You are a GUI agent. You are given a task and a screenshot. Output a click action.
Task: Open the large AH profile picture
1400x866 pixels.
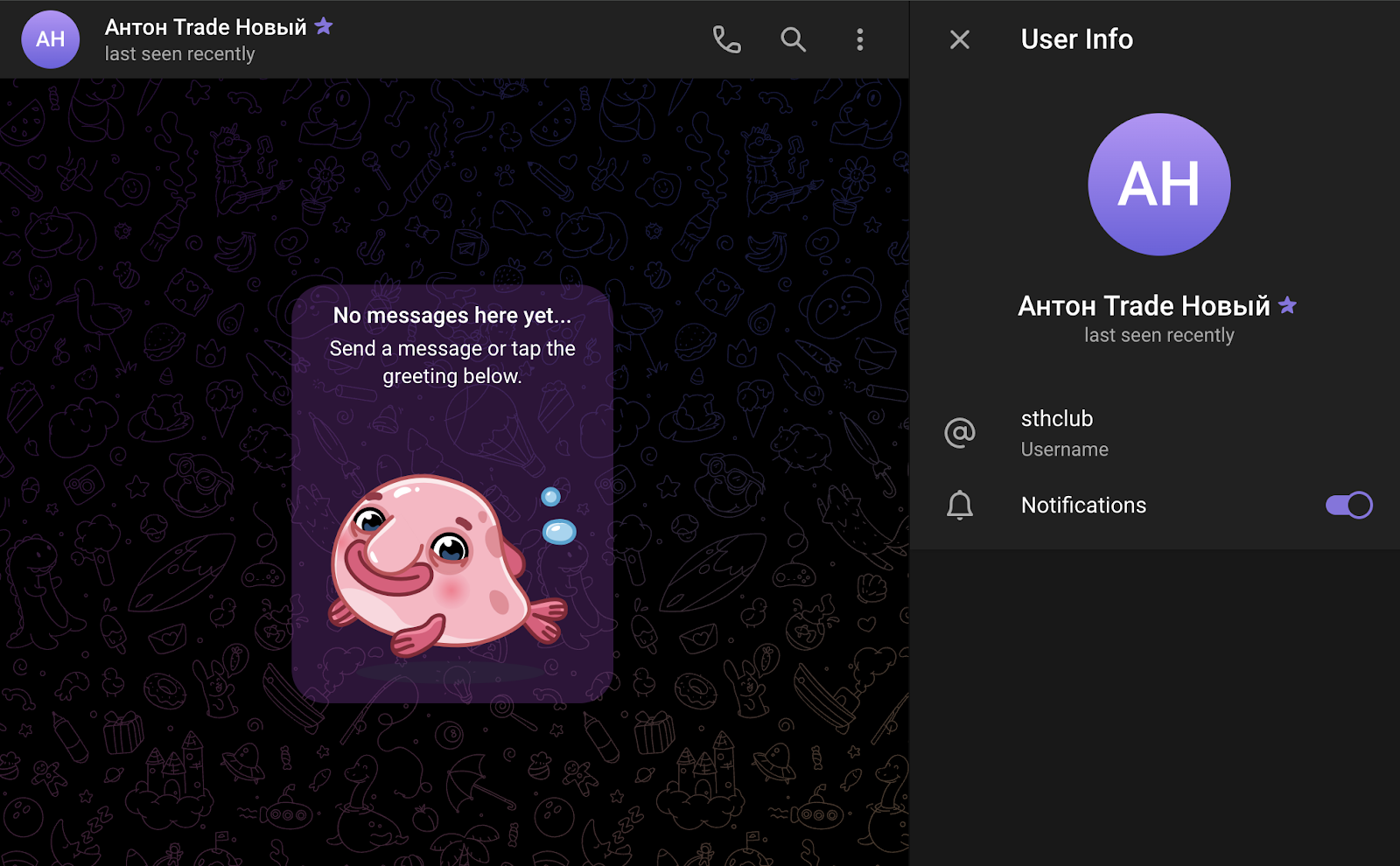click(1158, 185)
